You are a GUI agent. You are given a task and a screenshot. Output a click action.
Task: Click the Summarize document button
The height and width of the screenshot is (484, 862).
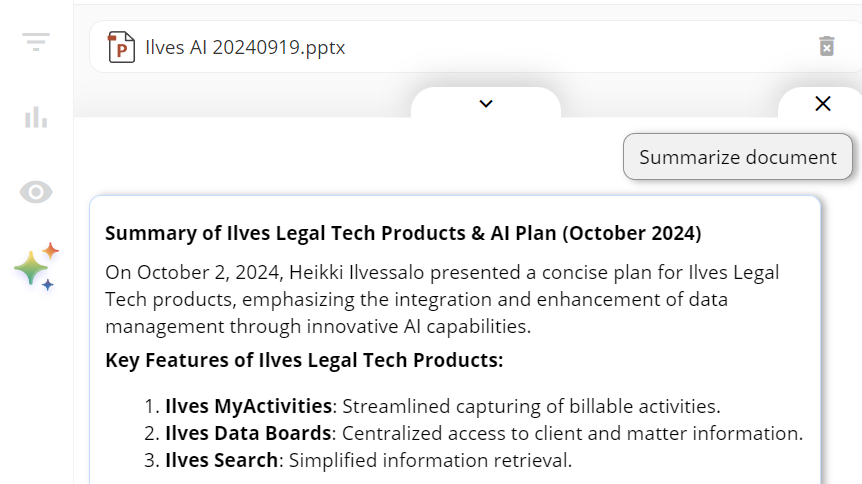pos(738,157)
